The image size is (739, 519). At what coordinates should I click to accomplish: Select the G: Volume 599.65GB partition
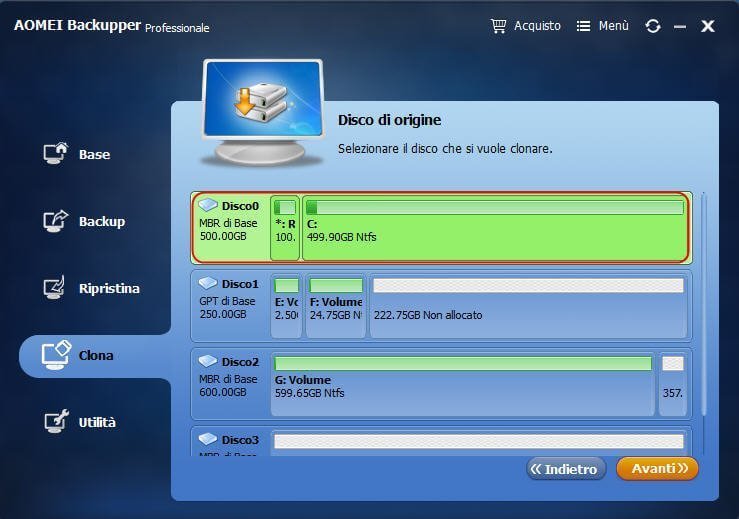[462, 384]
